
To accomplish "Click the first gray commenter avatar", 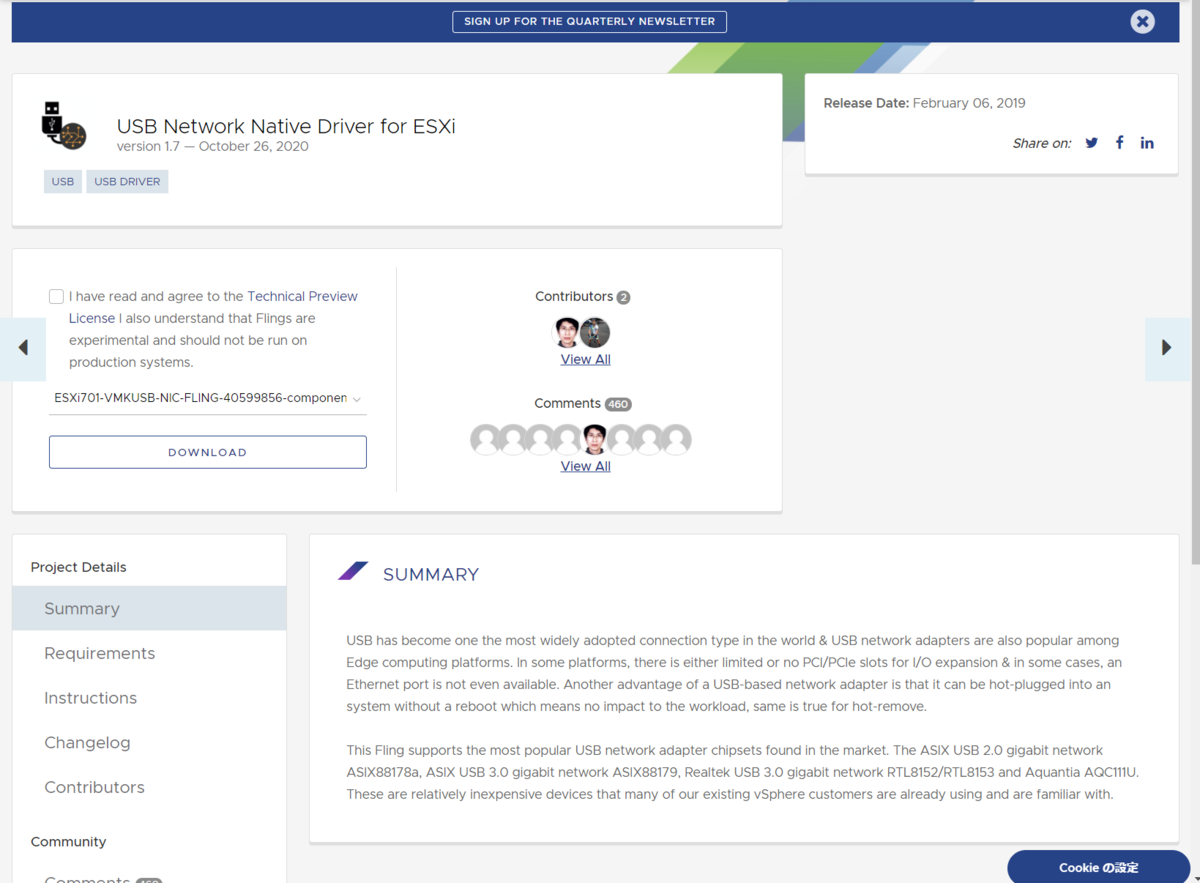I will 485,439.
